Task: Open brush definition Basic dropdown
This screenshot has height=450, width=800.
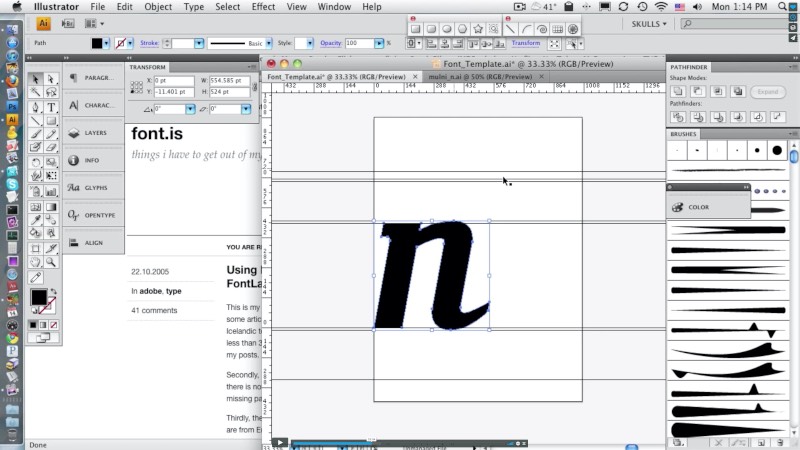Action: point(268,43)
